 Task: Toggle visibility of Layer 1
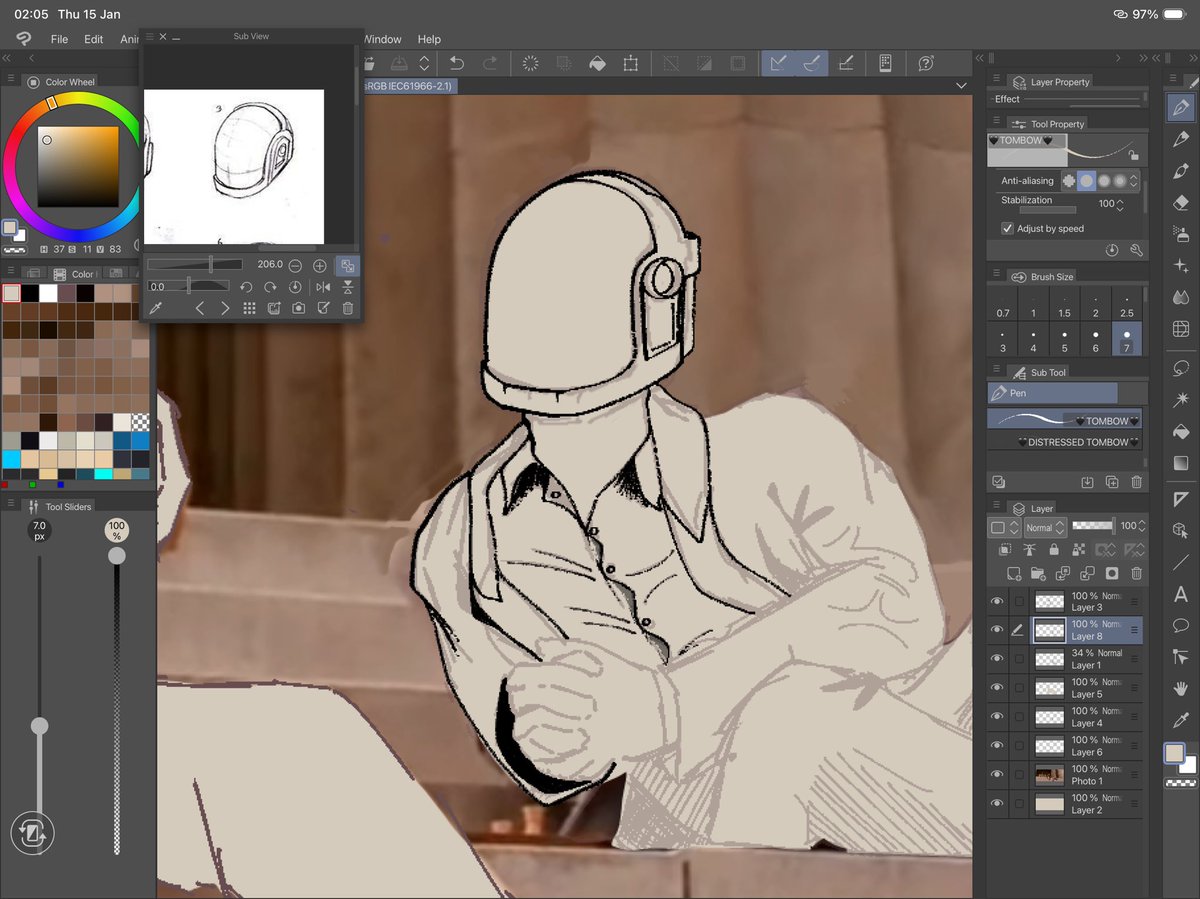[x=996, y=659]
